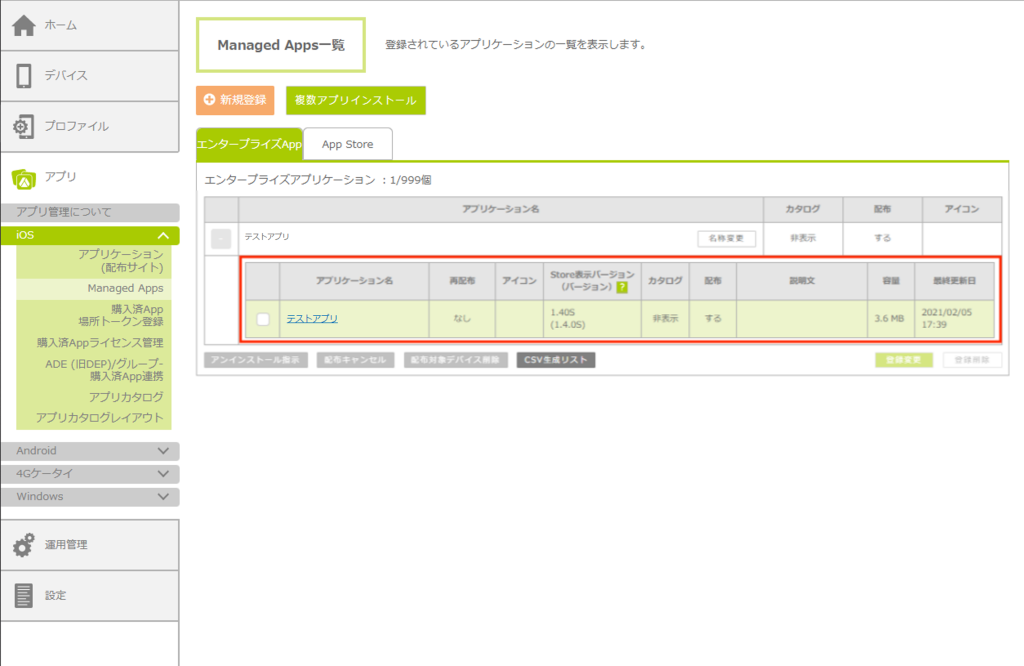The width and height of the screenshot is (1024, 666).
Task: Click the CSV生成リスト button
Action: [556, 360]
